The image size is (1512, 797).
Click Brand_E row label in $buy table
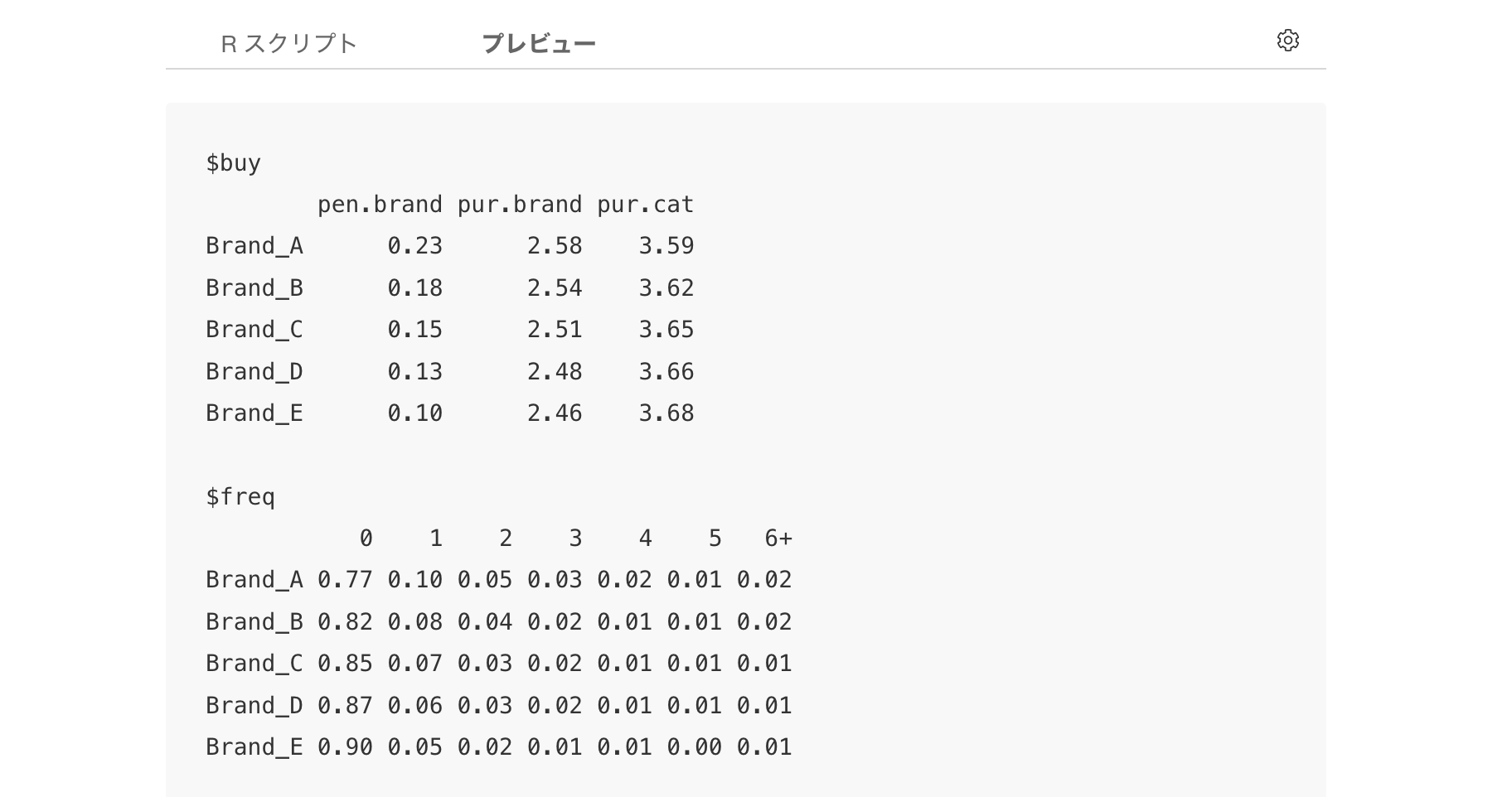point(254,413)
